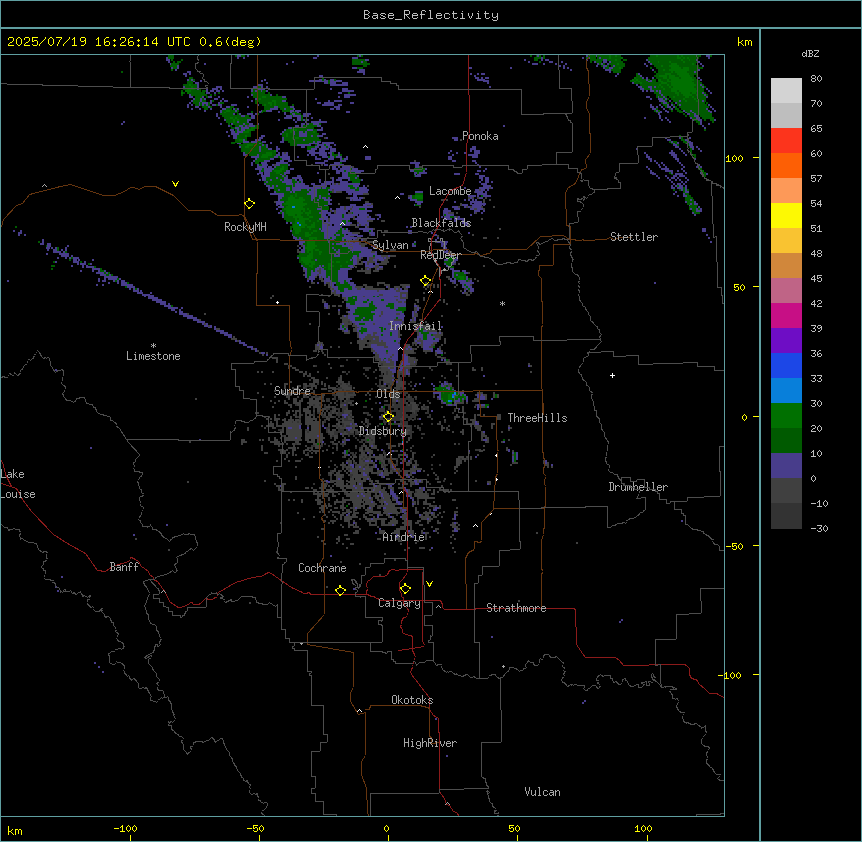This screenshot has width=862, height=842.
Task: Click the asterisk marker above Limestone label
Action: coord(153,345)
